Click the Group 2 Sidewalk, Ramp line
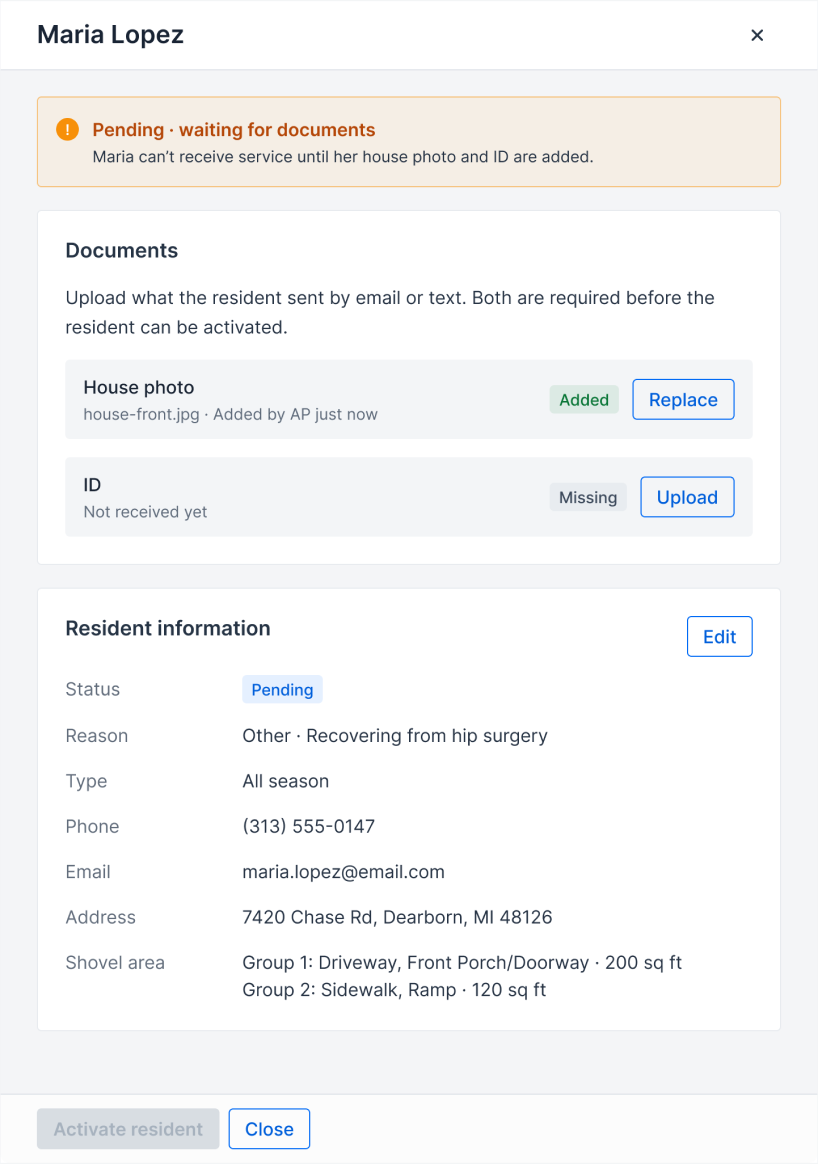This screenshot has width=818, height=1164. 394,990
